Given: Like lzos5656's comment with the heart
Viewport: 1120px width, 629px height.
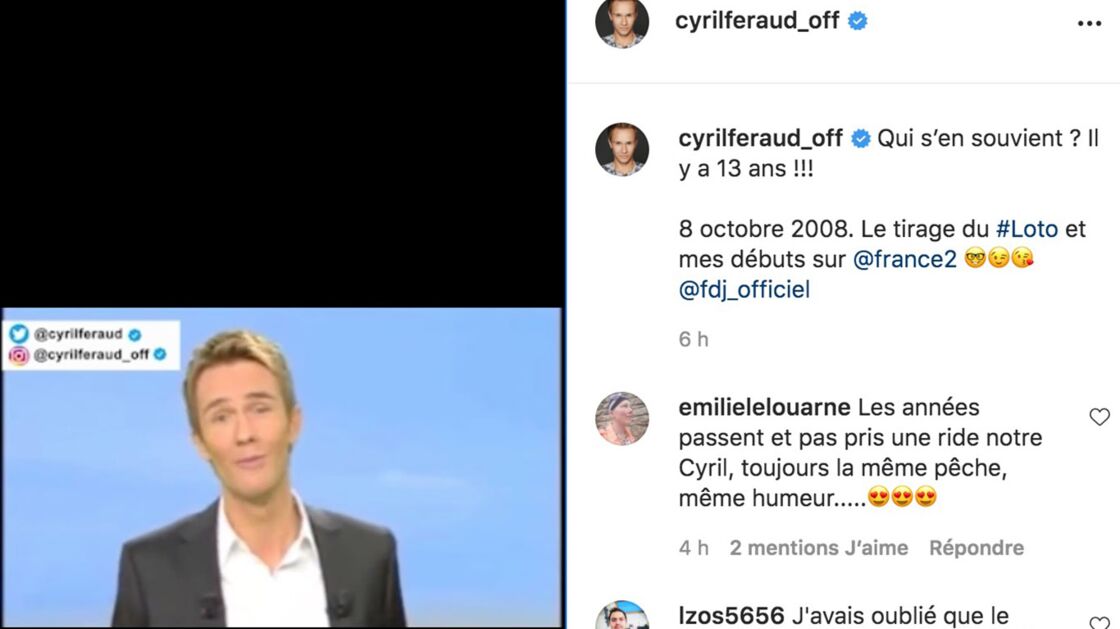Looking at the screenshot, I should pos(1099,623).
